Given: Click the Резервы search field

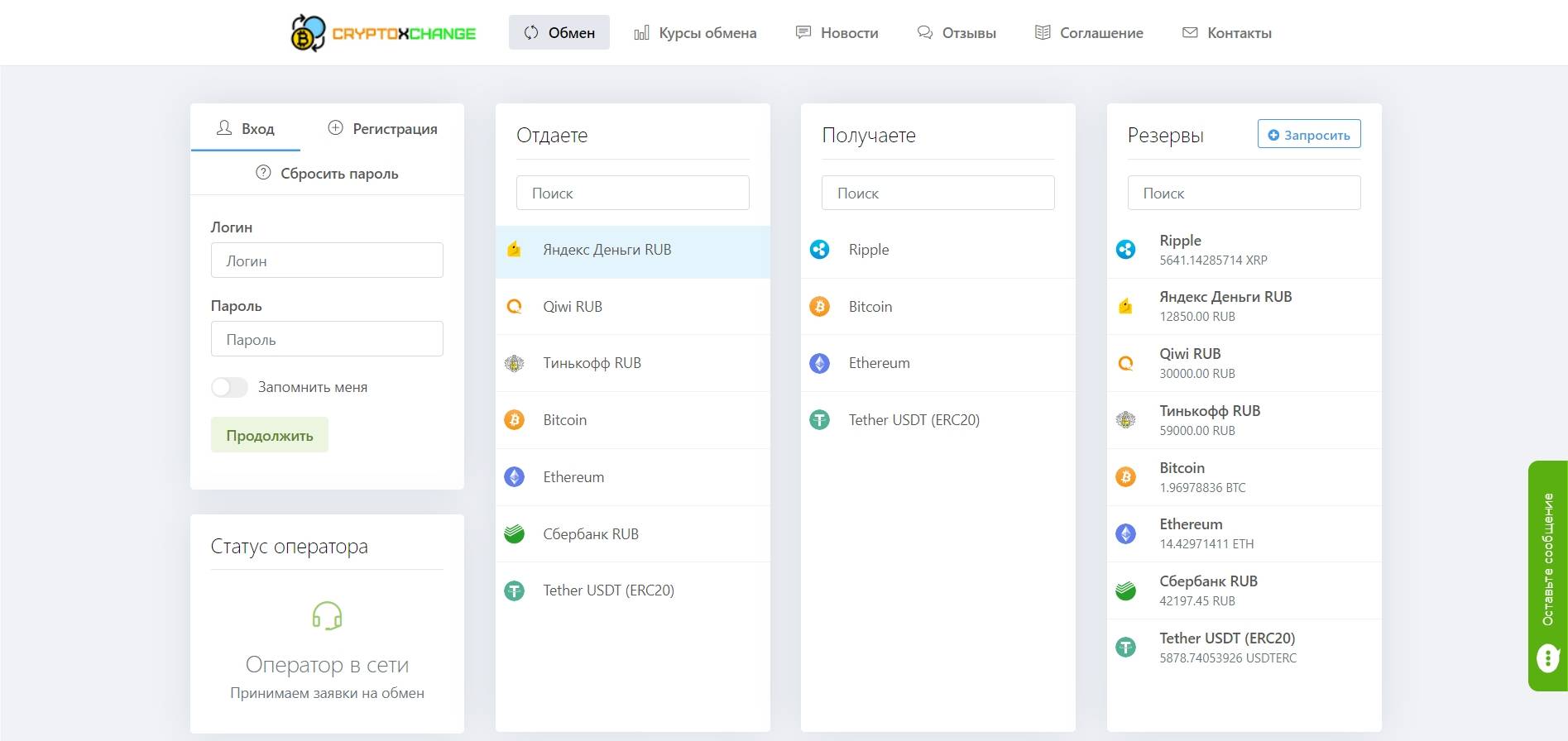Looking at the screenshot, I should click(1244, 193).
